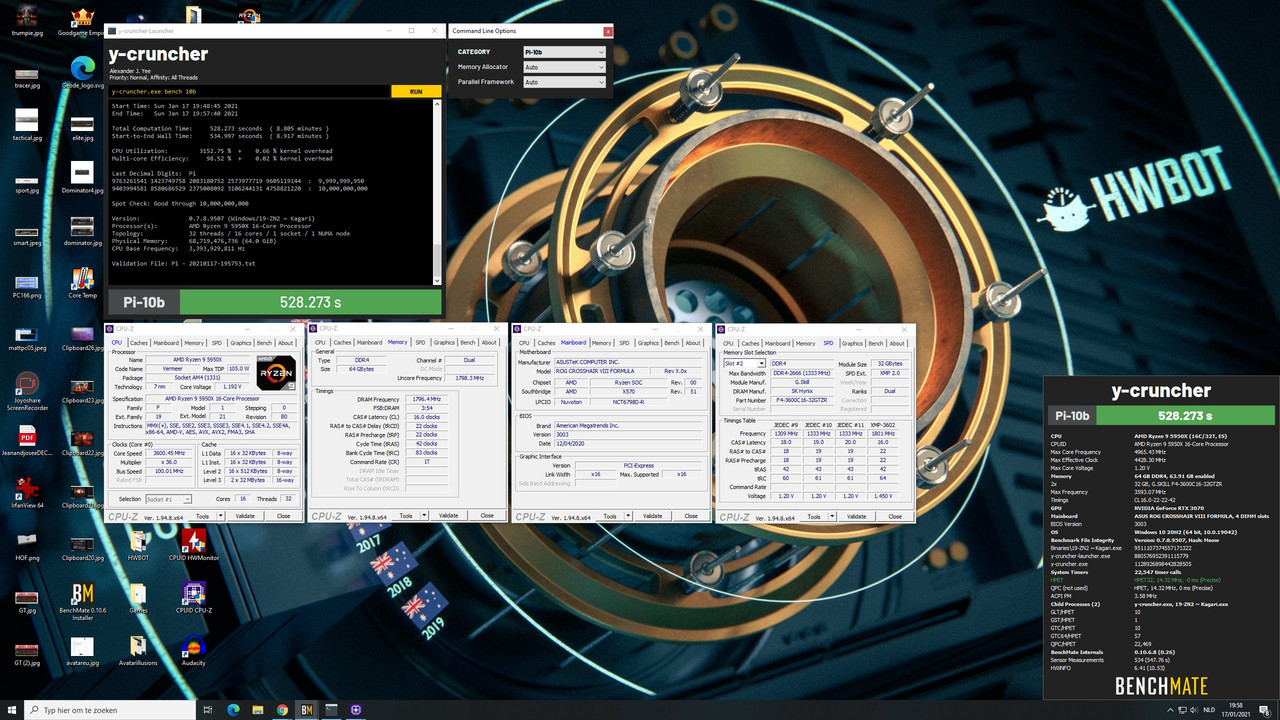The image size is (1280, 720).
Task: Open Dominator4.jpg image file
Action: 82,177
